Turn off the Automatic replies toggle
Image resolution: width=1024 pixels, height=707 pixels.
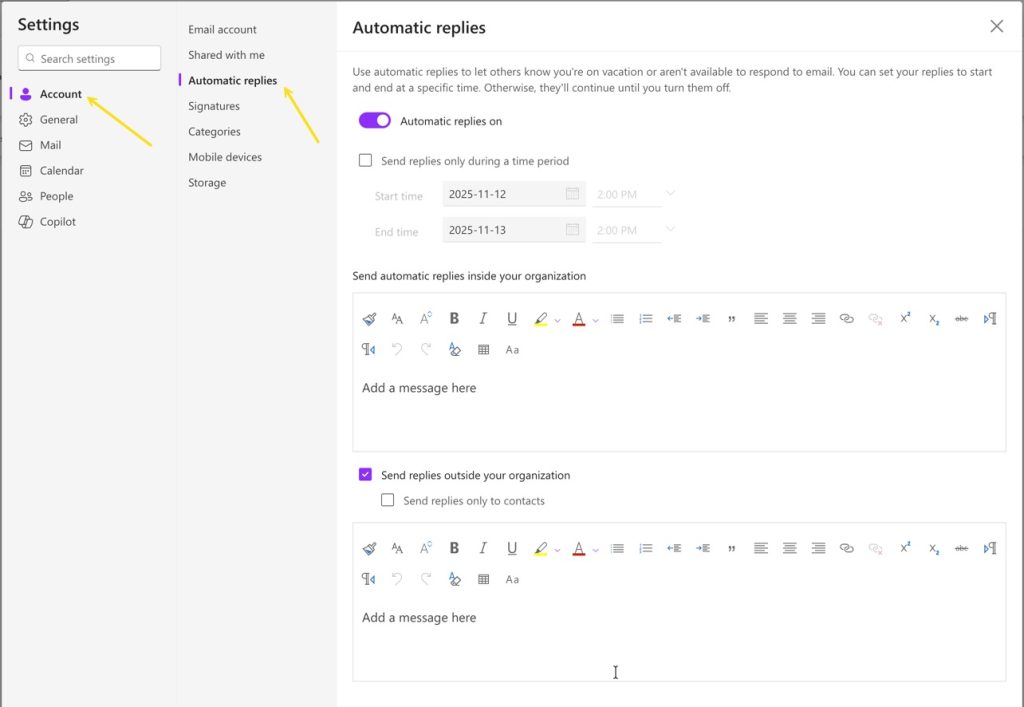(375, 121)
